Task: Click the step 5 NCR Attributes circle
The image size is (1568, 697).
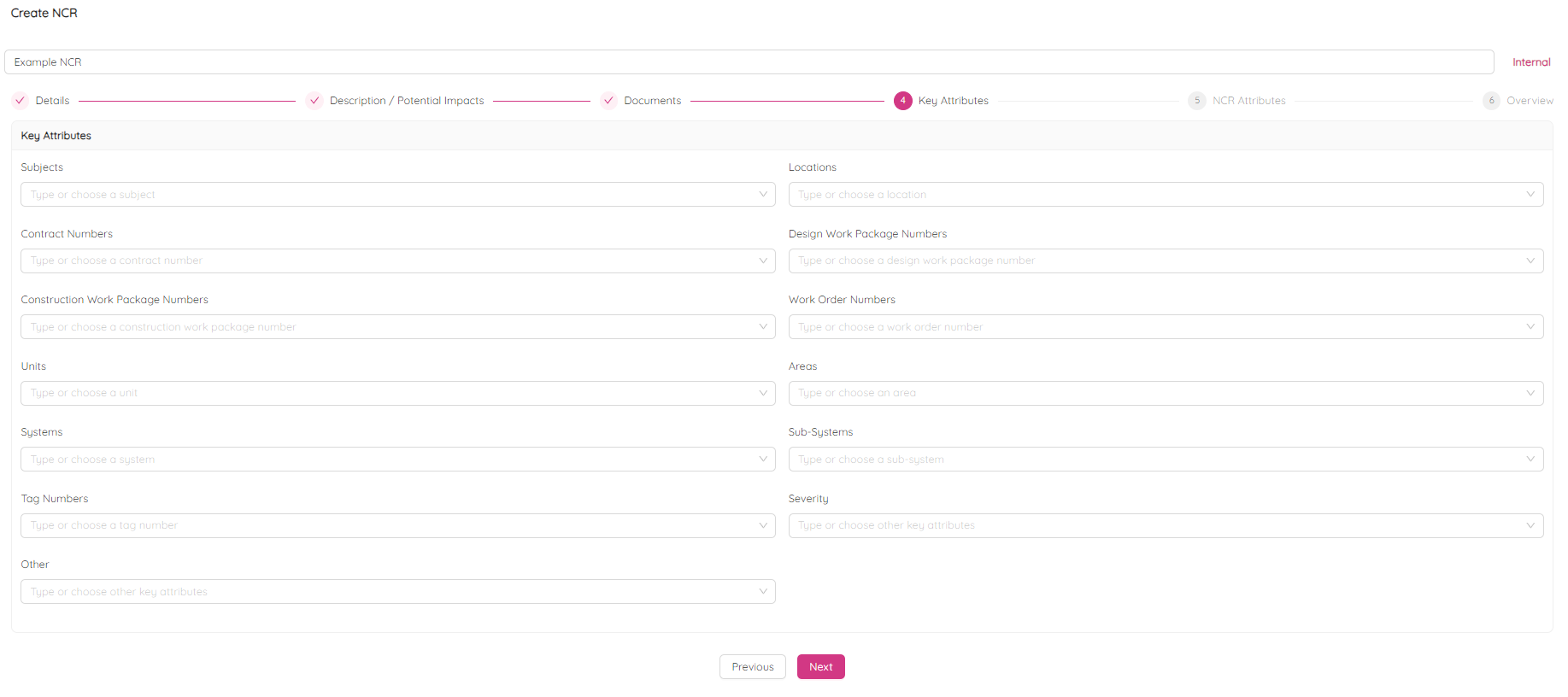Action: 1196,101
